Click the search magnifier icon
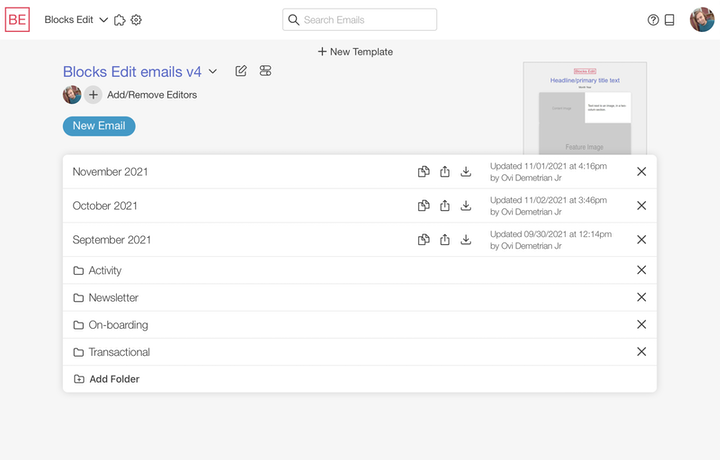Screen dimensions: 720x460 (293, 20)
